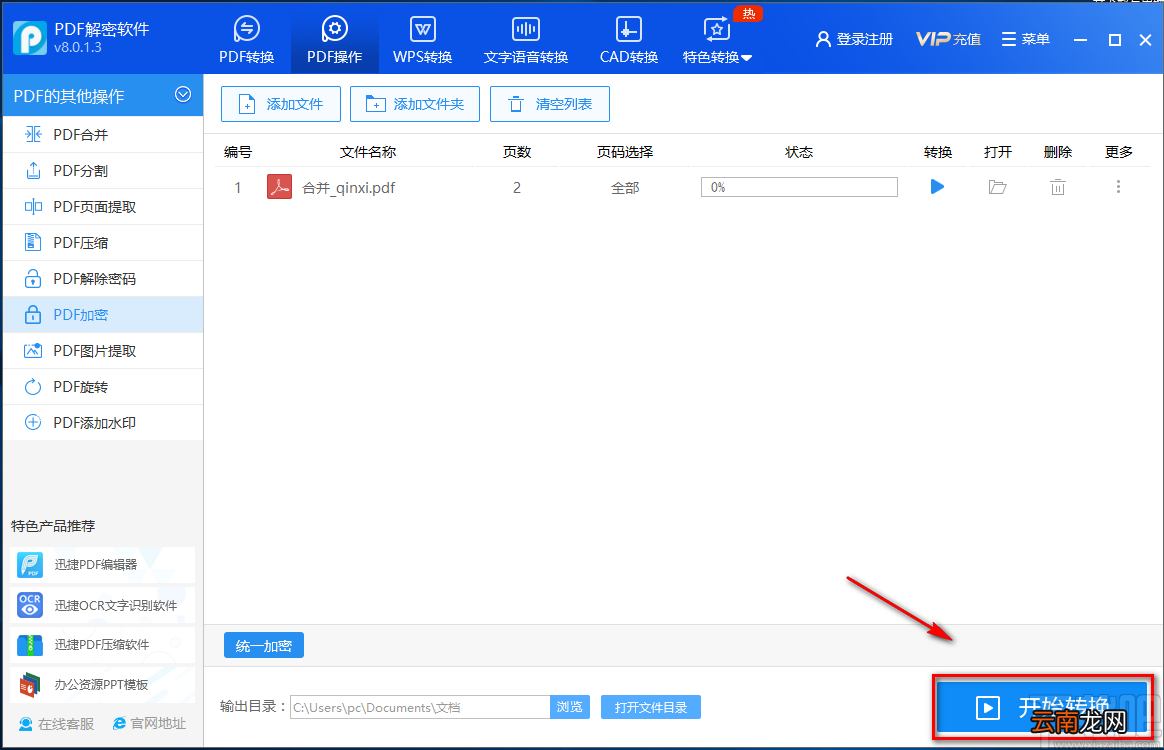Select PDF压缩 in the sidebar

(x=103, y=243)
